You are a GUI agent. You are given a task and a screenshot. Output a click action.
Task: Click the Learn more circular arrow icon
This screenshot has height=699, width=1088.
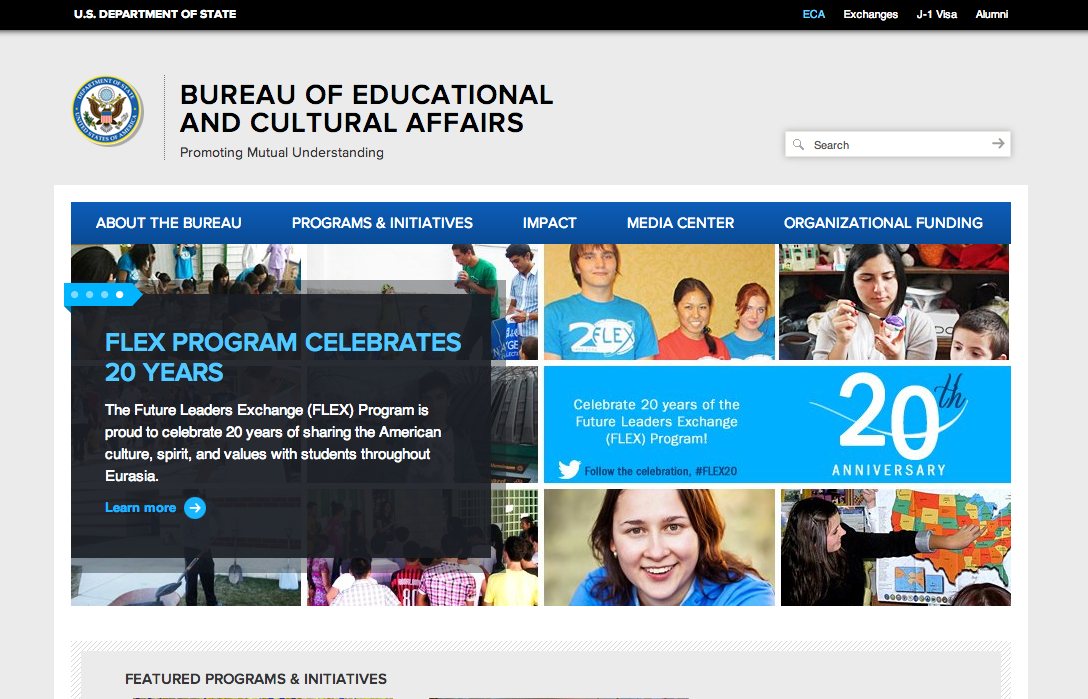coord(195,507)
